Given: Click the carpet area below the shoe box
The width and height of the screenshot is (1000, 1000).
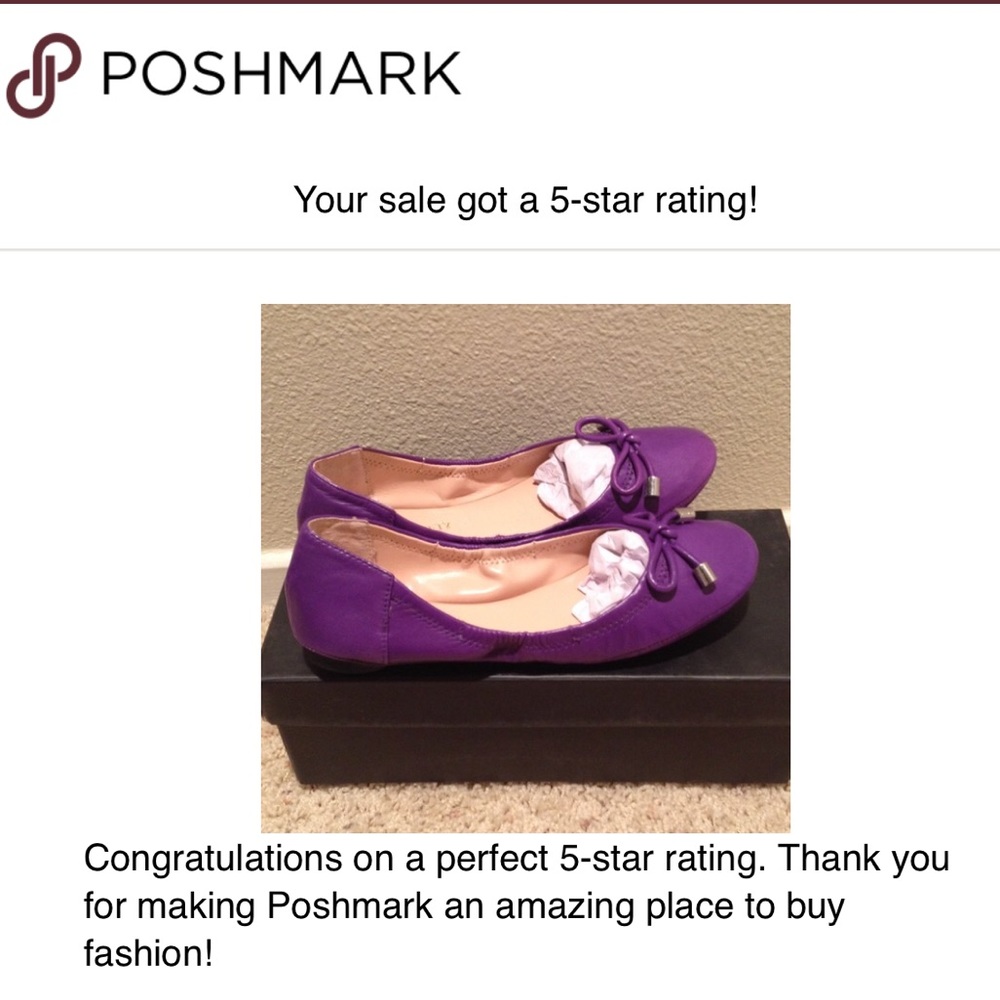Looking at the screenshot, I should [x=526, y=809].
